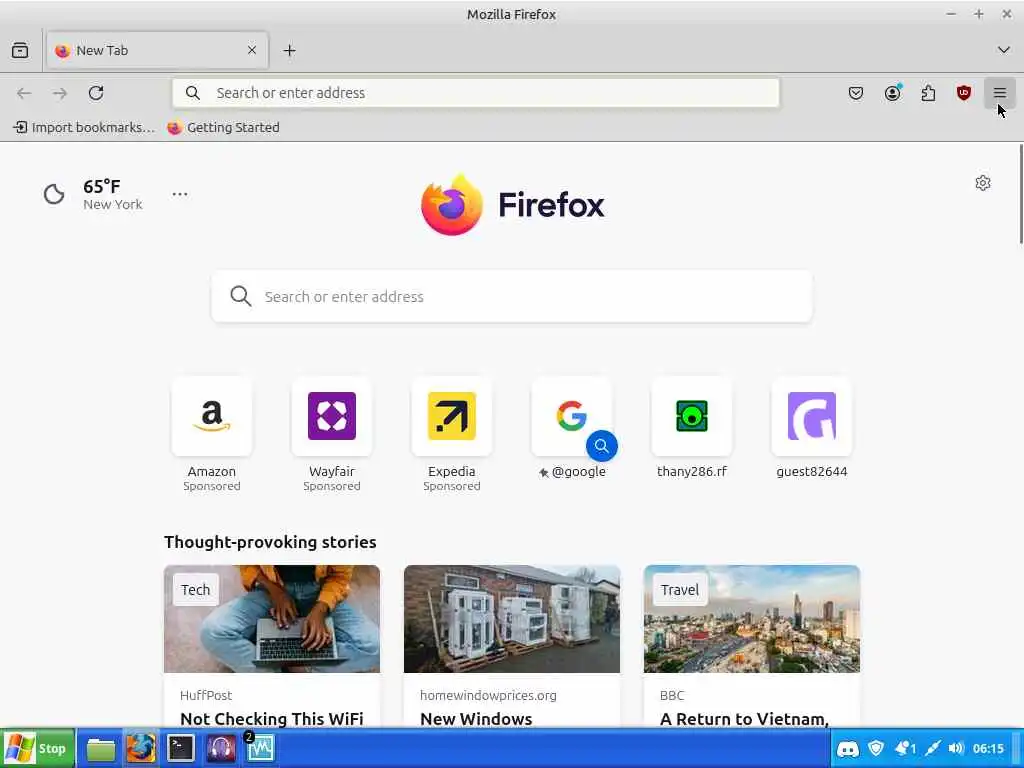The width and height of the screenshot is (1024, 768).
Task: Open the notification bell tray icon
Action: pos(904,748)
